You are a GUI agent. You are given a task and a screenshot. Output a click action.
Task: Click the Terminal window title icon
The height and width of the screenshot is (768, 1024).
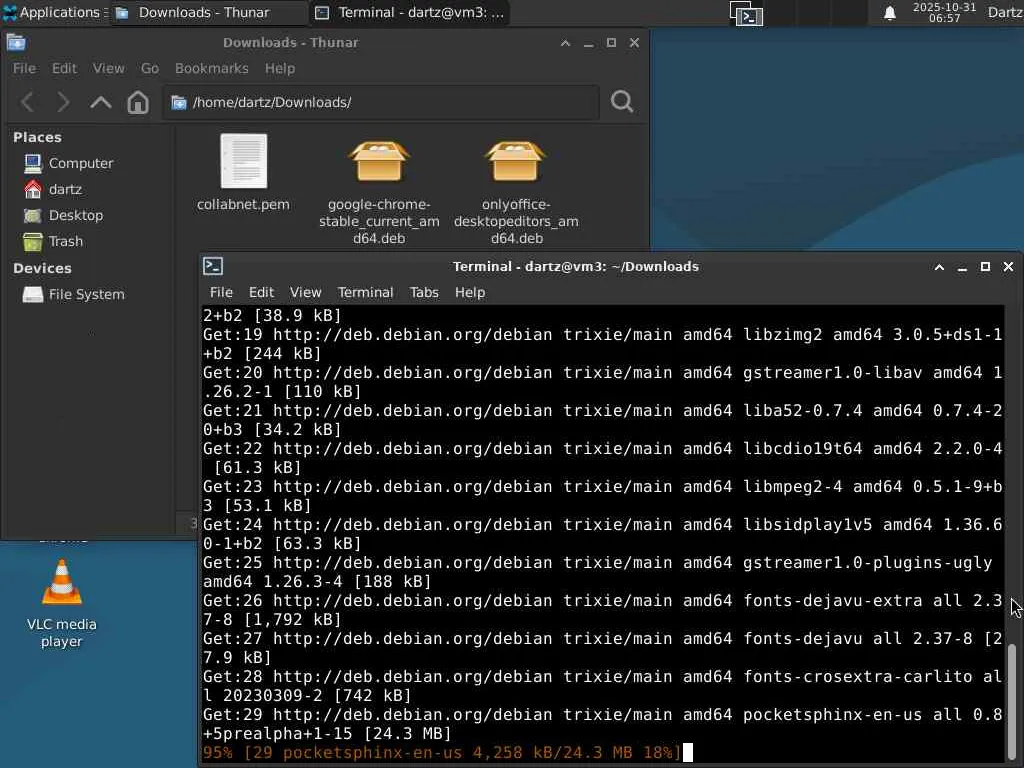tap(213, 266)
